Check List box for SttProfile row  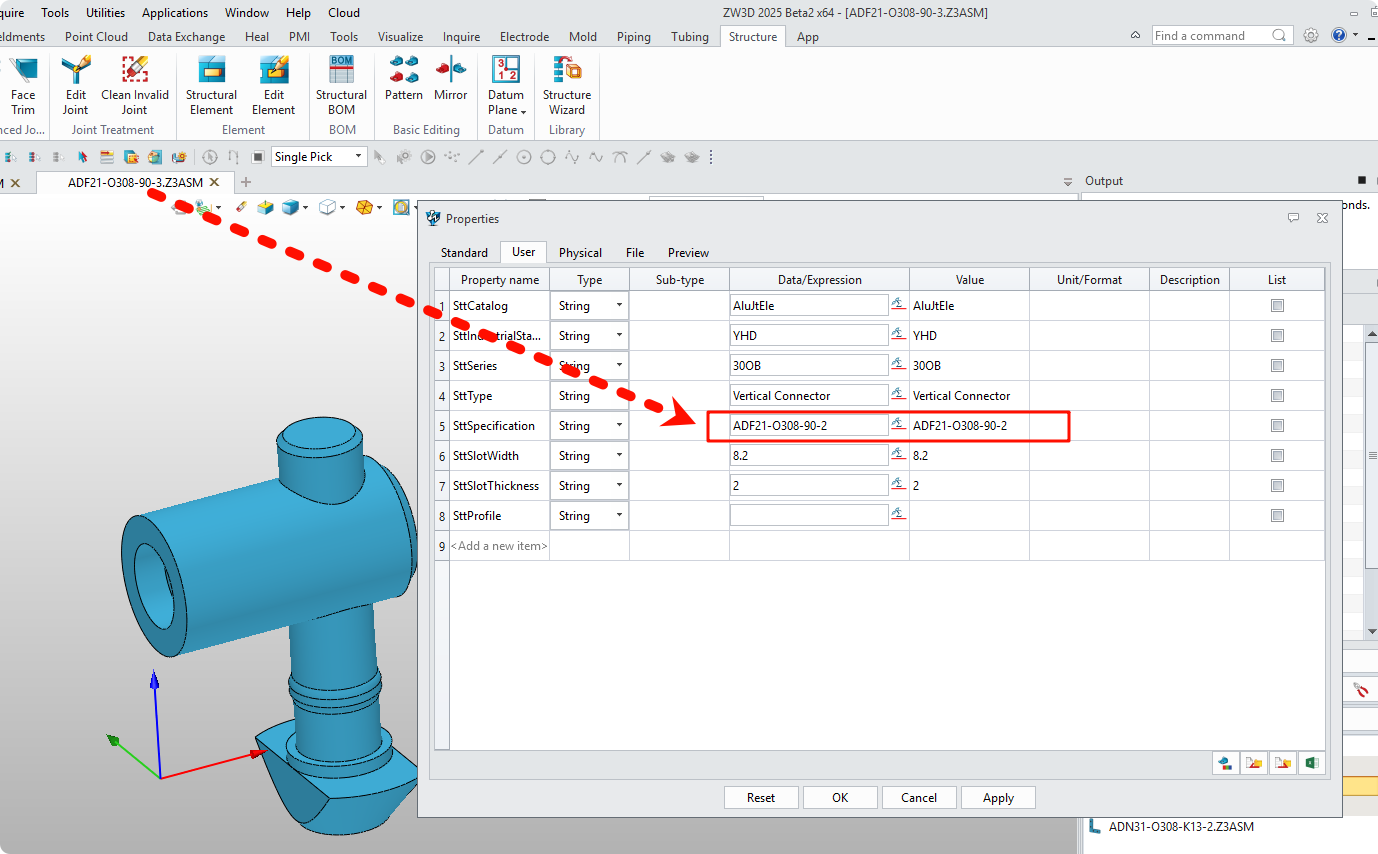[x=1277, y=516]
